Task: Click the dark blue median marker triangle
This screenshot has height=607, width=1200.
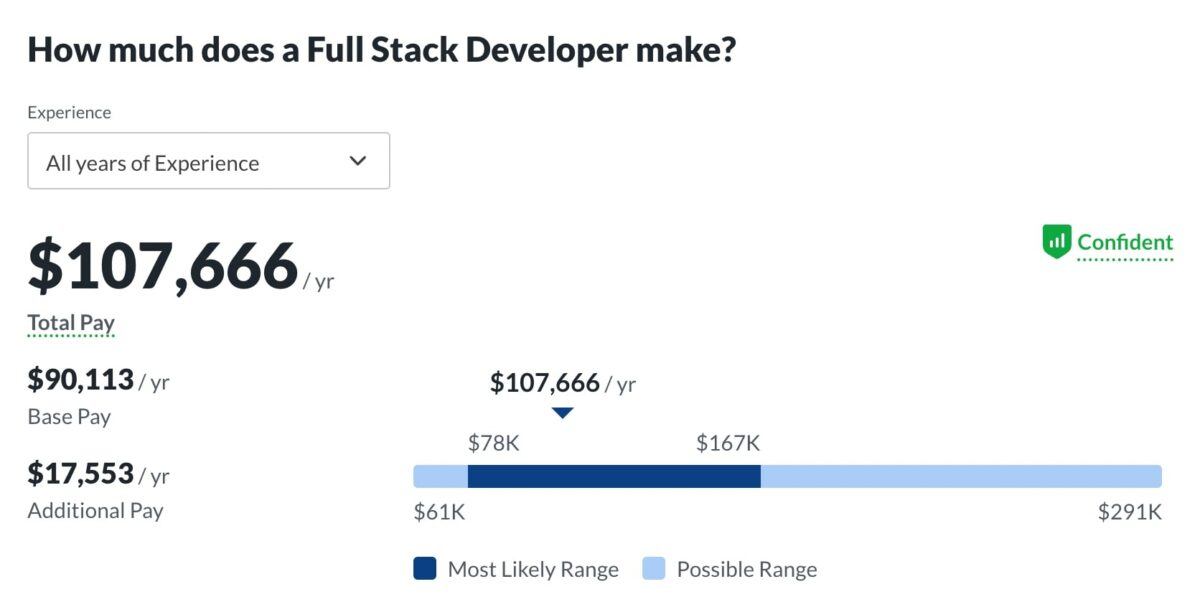Action: click(x=563, y=413)
